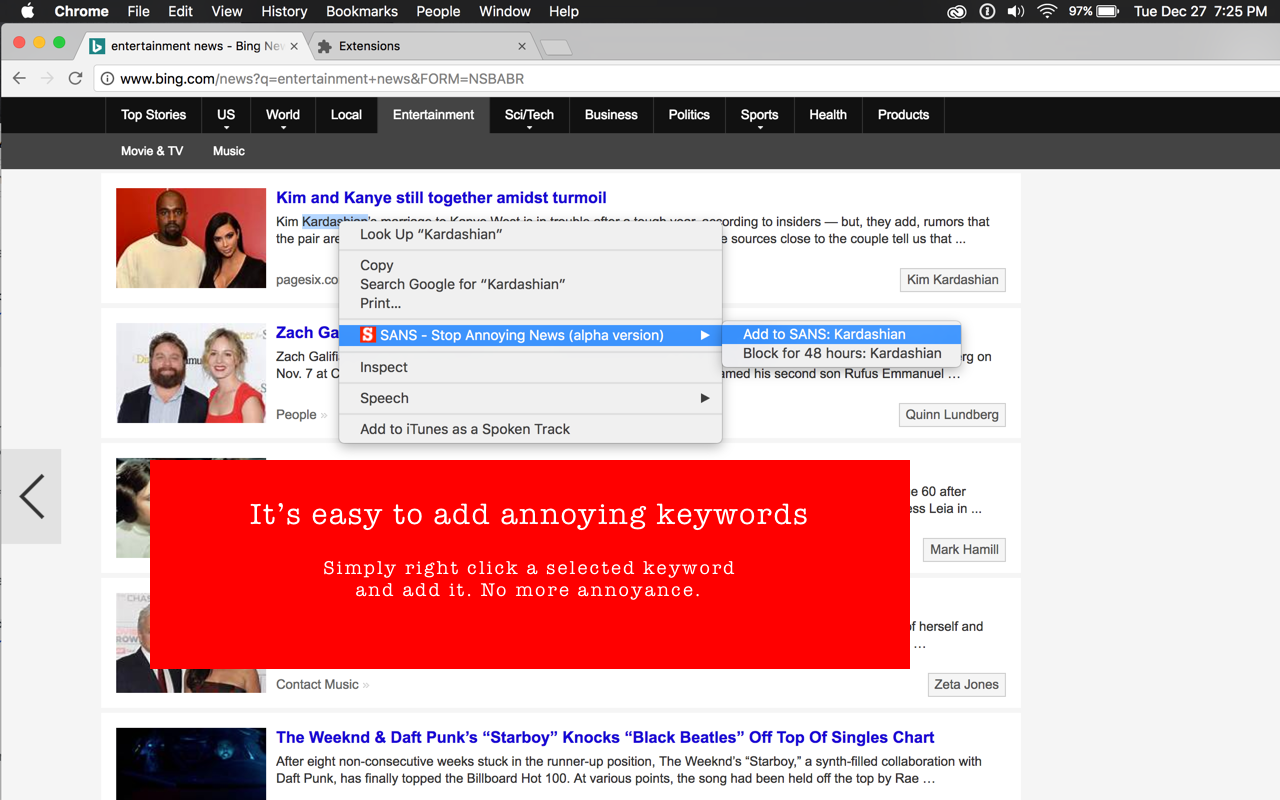Expand the Speech submenu
The width and height of the screenshot is (1280, 800).
coord(530,398)
